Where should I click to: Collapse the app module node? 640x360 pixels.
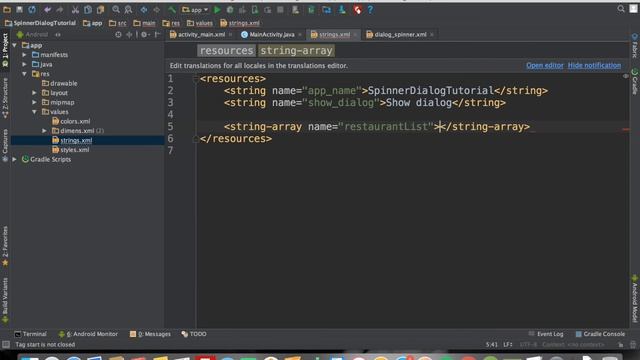click(15, 45)
